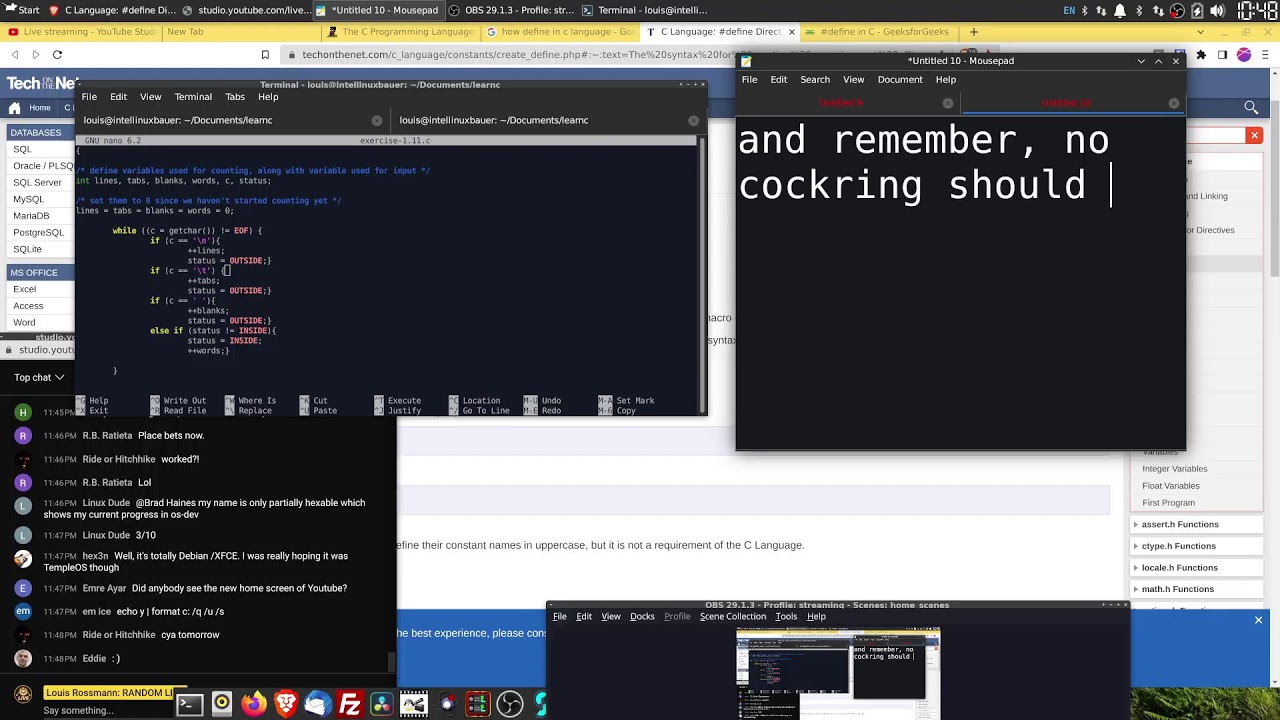Click the OBS tray icon in the panel
The height and width of the screenshot is (720, 1280).
pos(1177,11)
